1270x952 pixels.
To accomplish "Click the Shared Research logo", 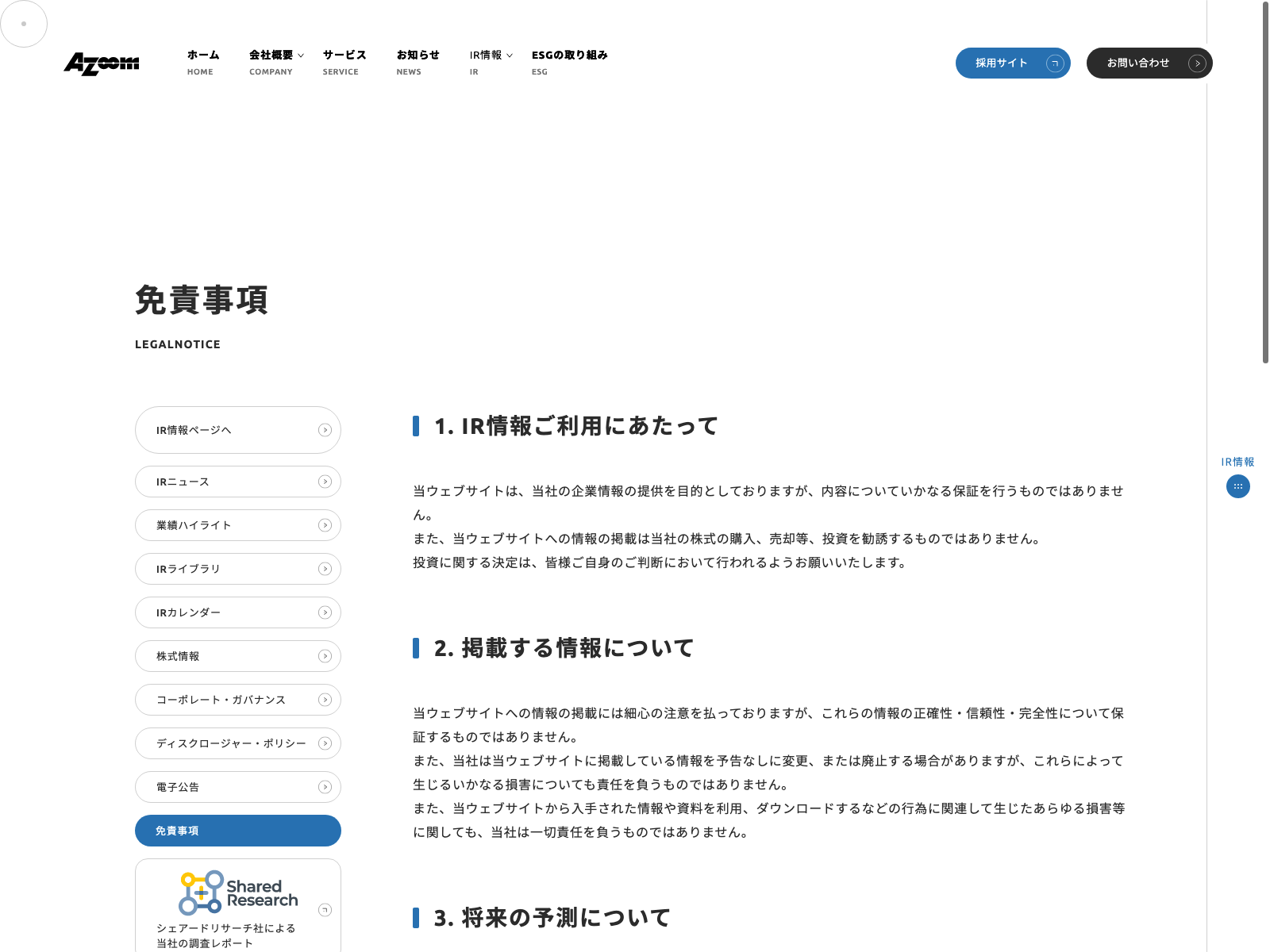I will [238, 893].
